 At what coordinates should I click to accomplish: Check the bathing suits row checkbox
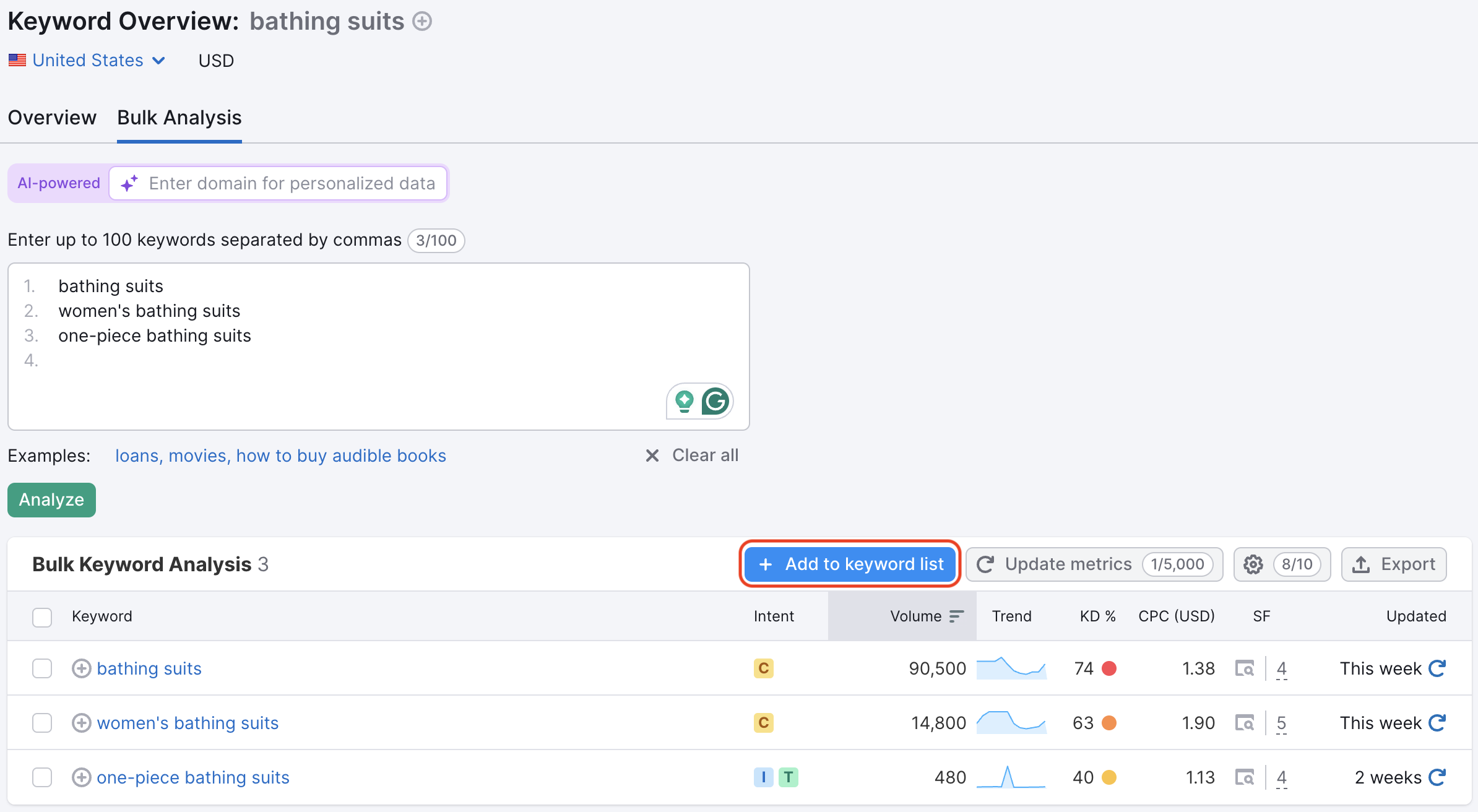[42, 668]
